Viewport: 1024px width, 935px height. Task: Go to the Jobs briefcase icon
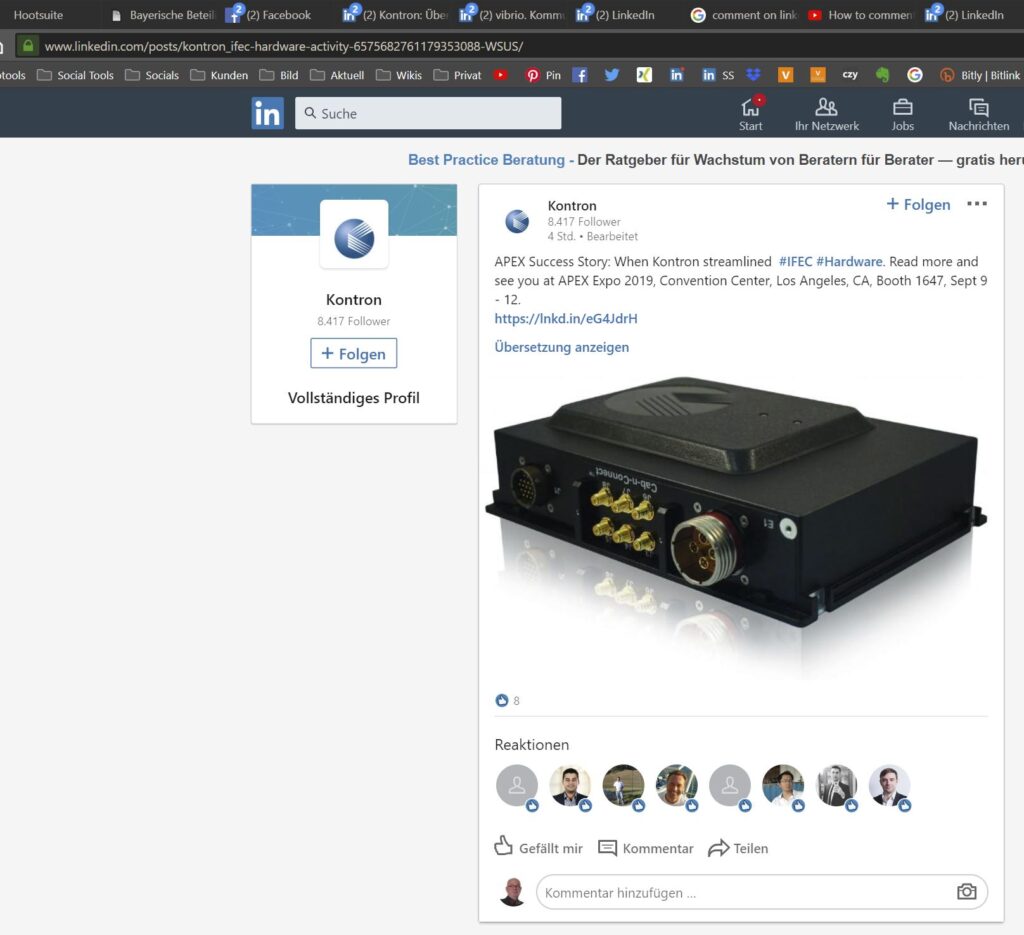pyautogui.click(x=902, y=108)
